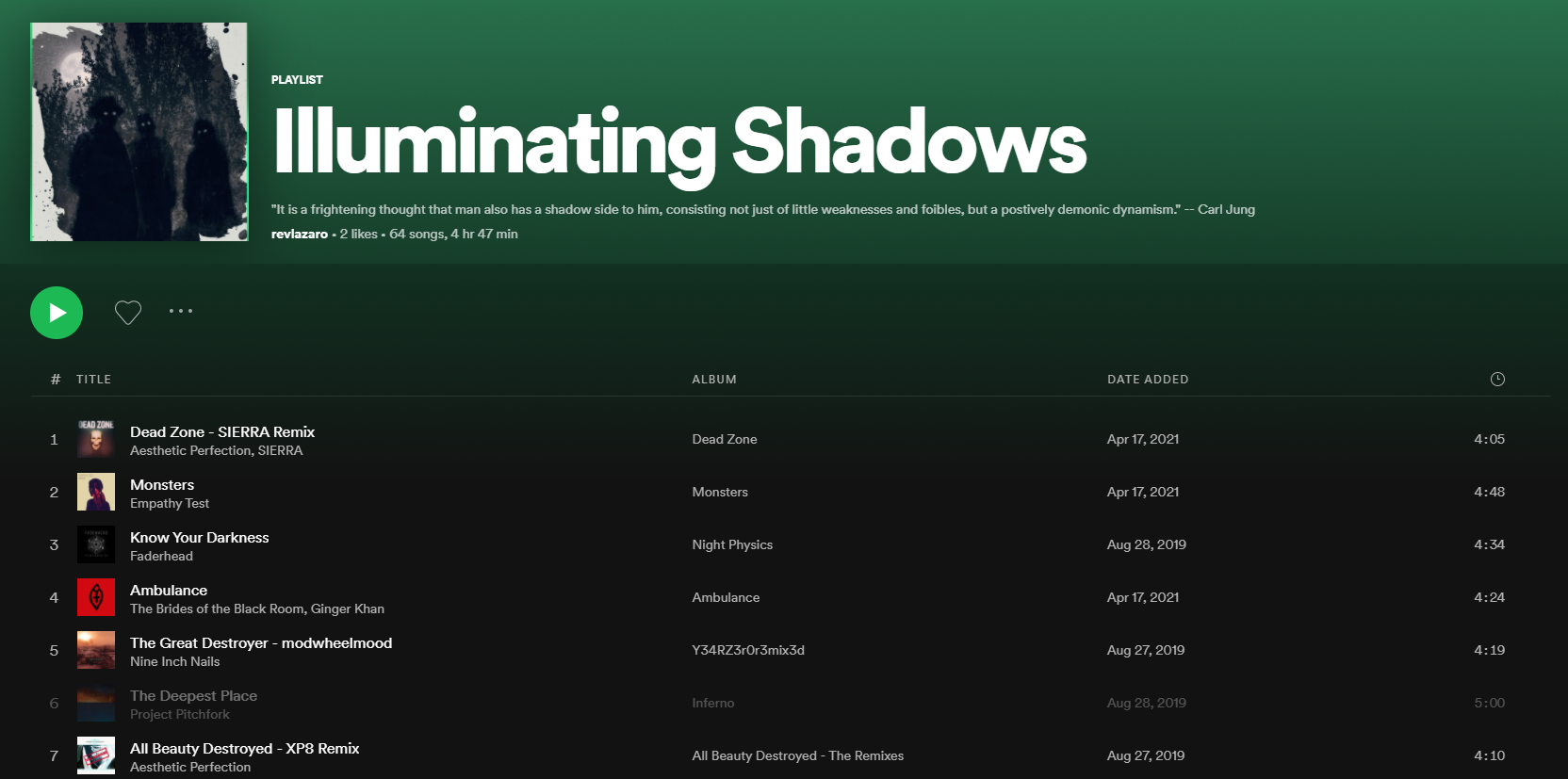Click the All Beauty Destroyed album artwork
The height and width of the screenshot is (779, 1568).
[x=96, y=755]
